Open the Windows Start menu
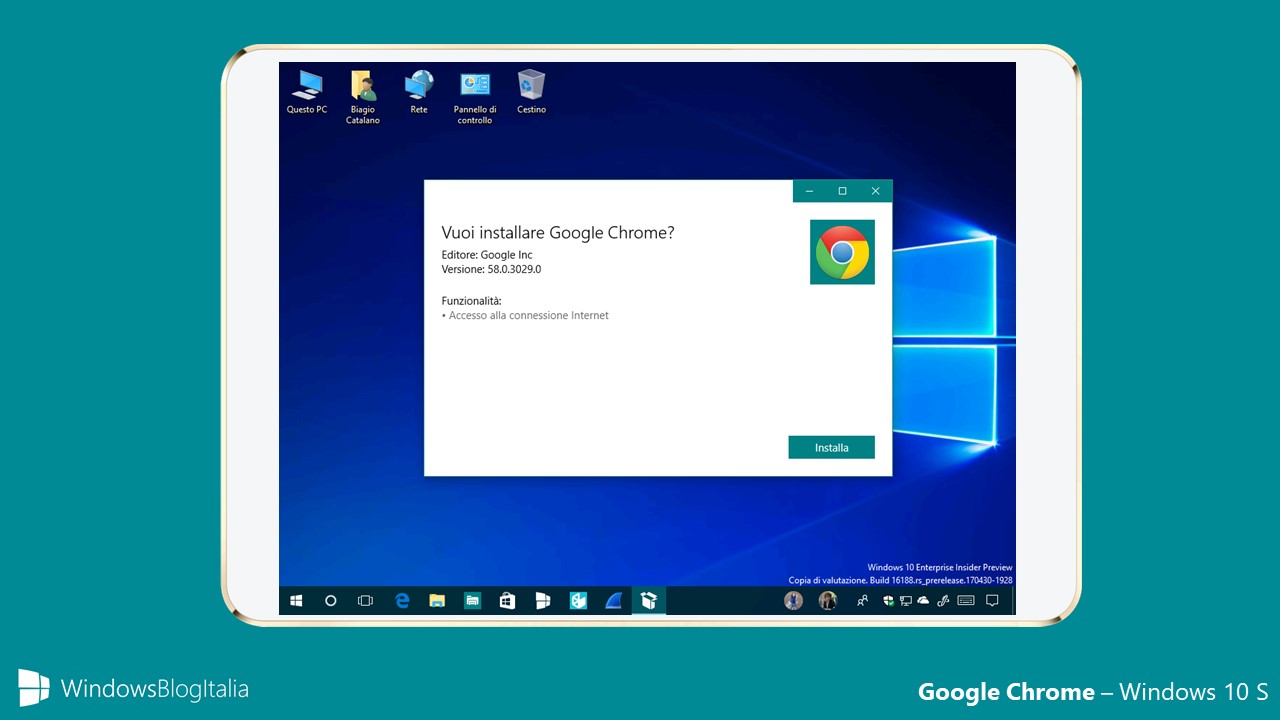Image resolution: width=1280 pixels, height=720 pixels. 296,601
